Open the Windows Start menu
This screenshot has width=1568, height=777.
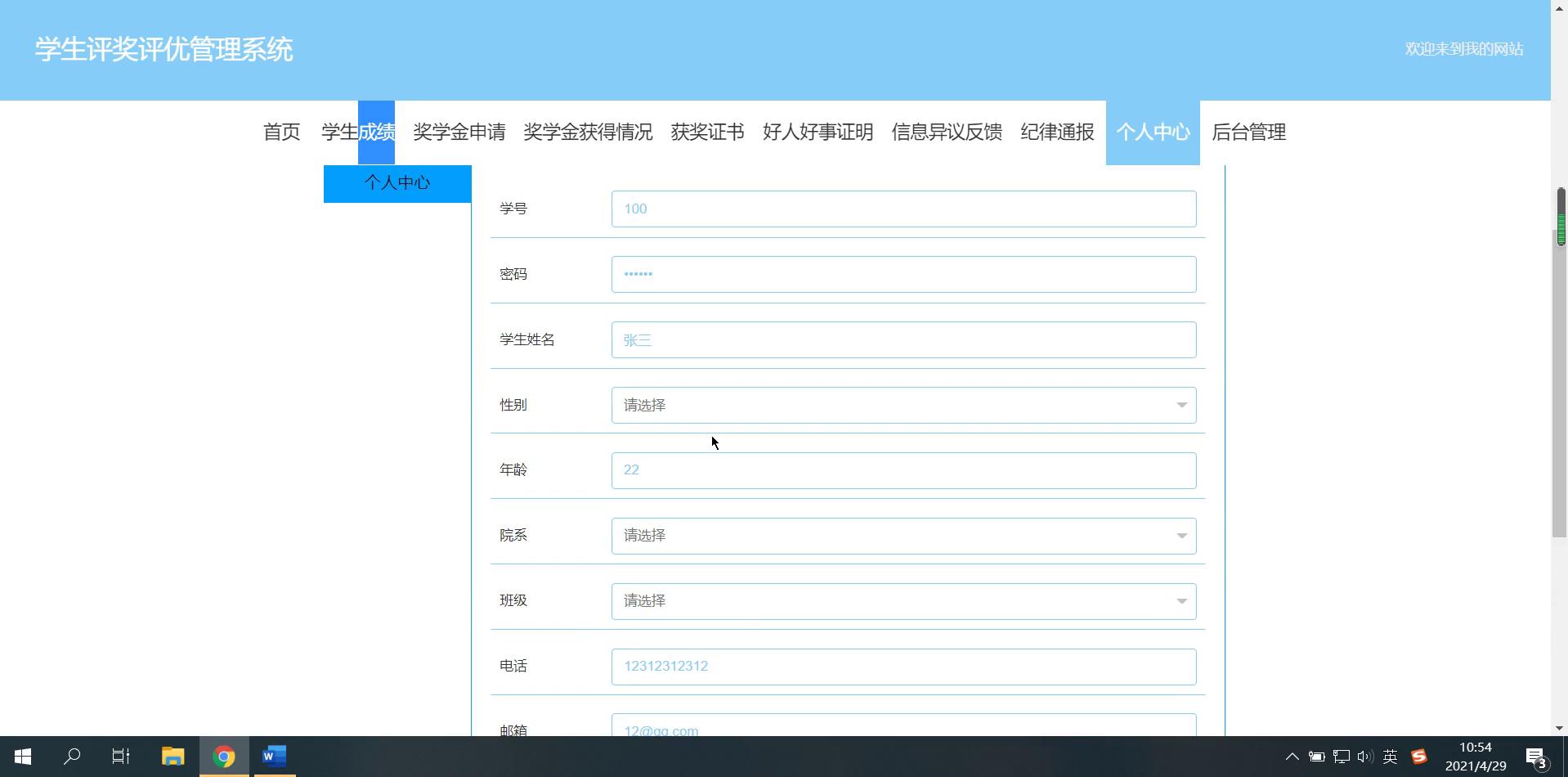tap(23, 757)
